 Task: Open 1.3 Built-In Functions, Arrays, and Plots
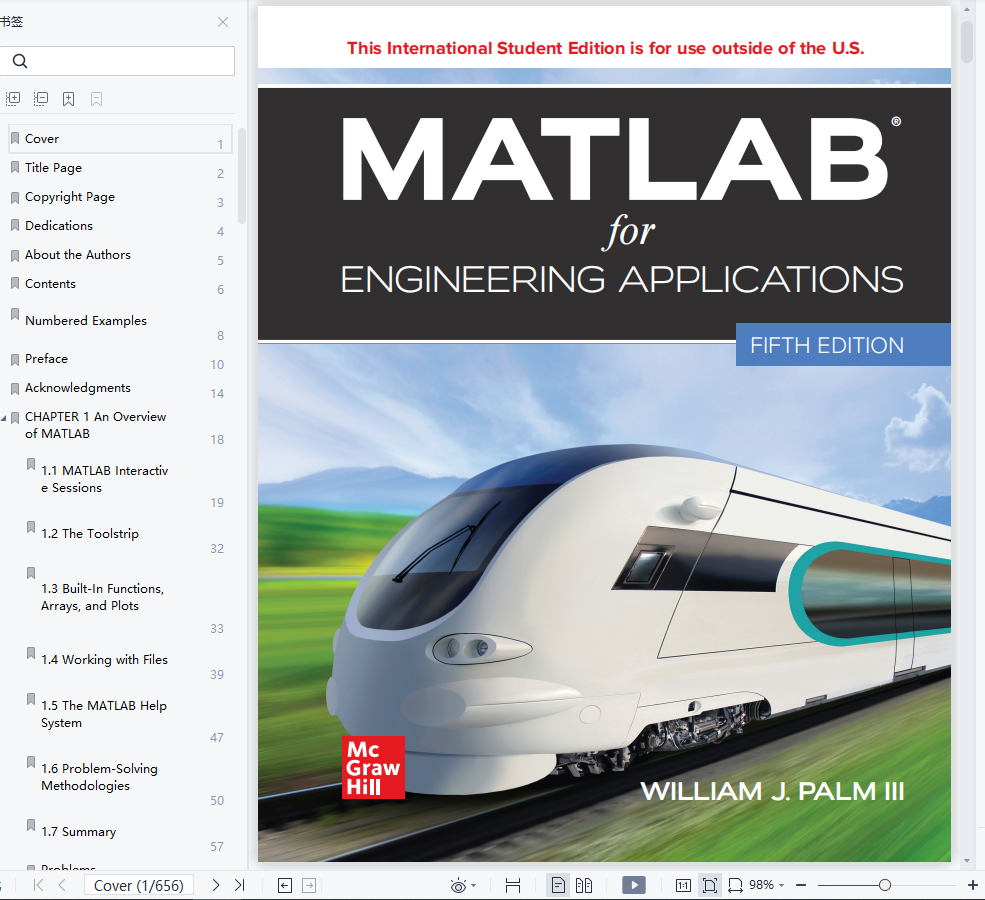[x=102, y=597]
